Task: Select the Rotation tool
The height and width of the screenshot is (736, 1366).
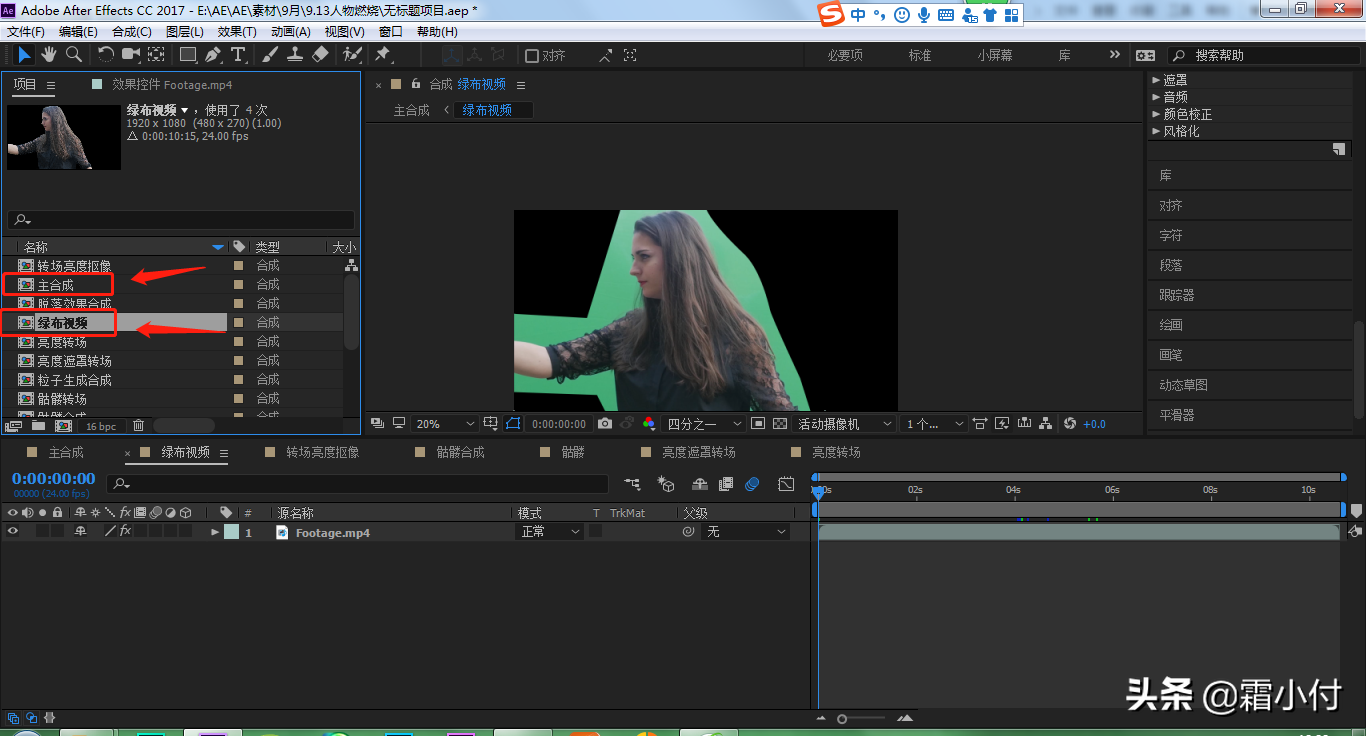Action: 106,55
